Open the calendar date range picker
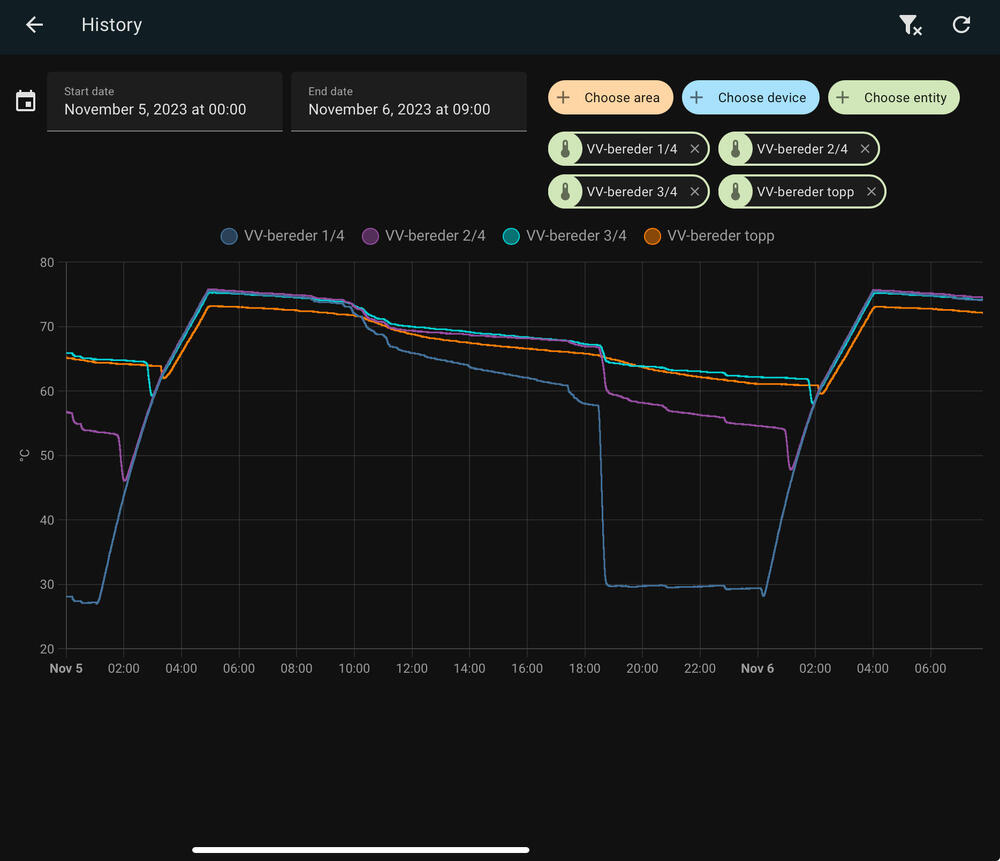 tap(26, 101)
